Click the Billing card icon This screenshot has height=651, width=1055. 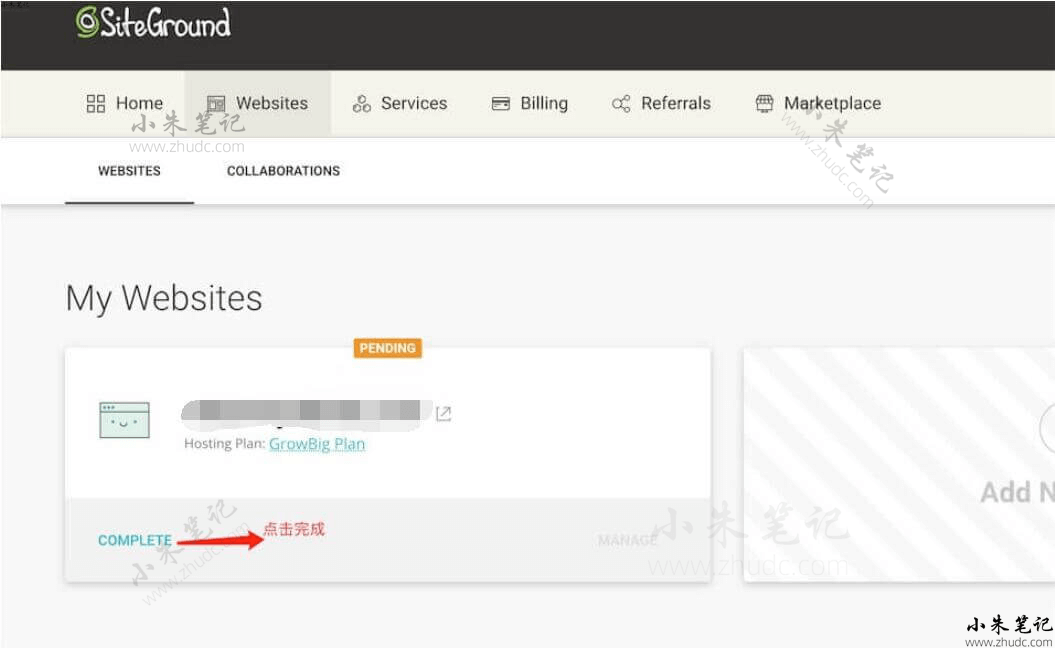[x=501, y=104]
